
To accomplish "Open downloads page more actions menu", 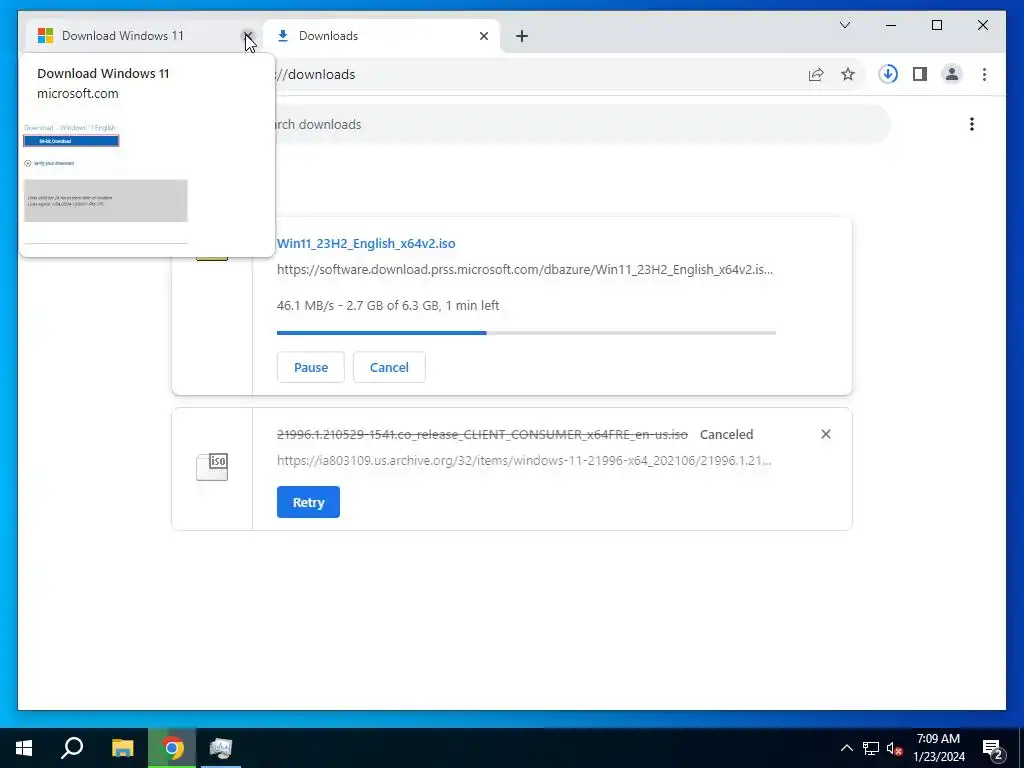I will tap(972, 124).
